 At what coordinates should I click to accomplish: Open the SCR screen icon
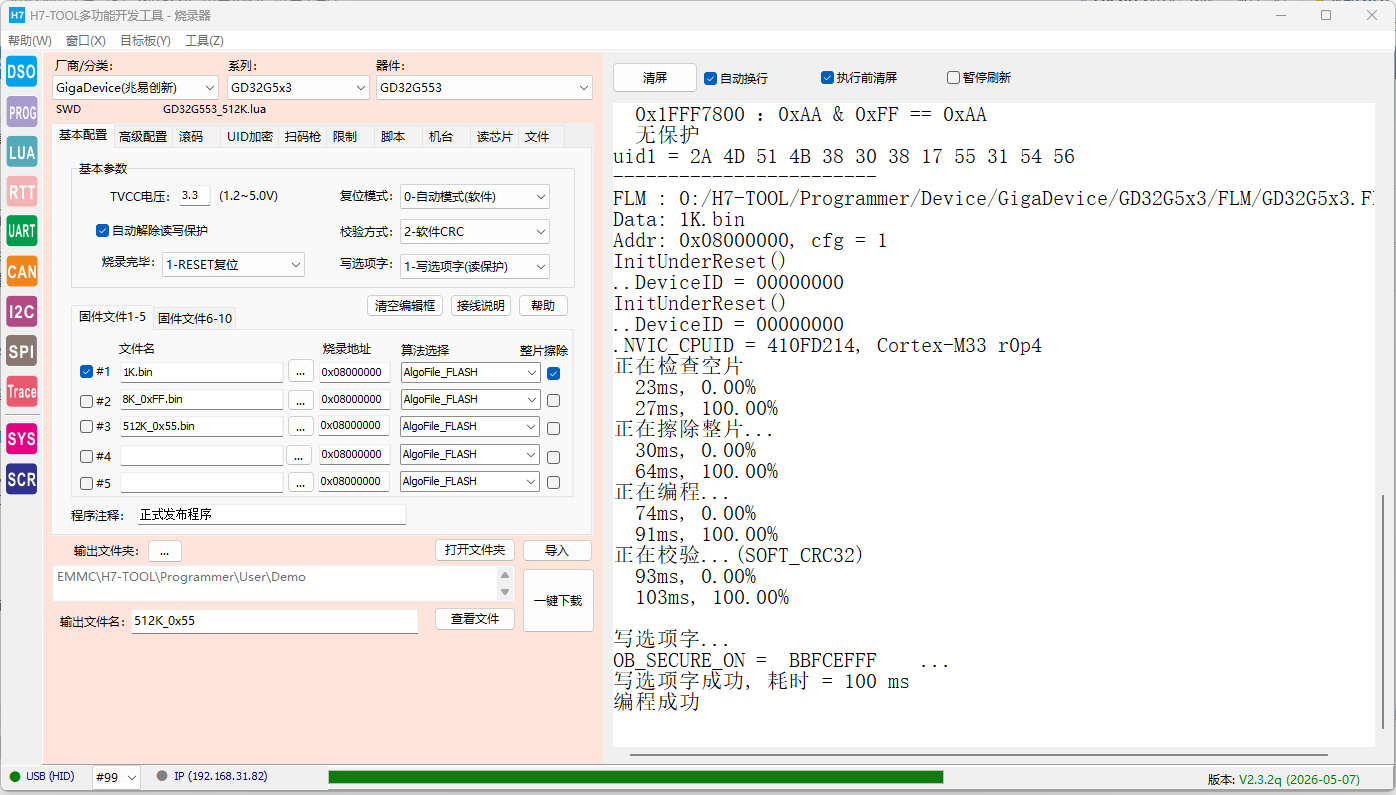pos(21,479)
